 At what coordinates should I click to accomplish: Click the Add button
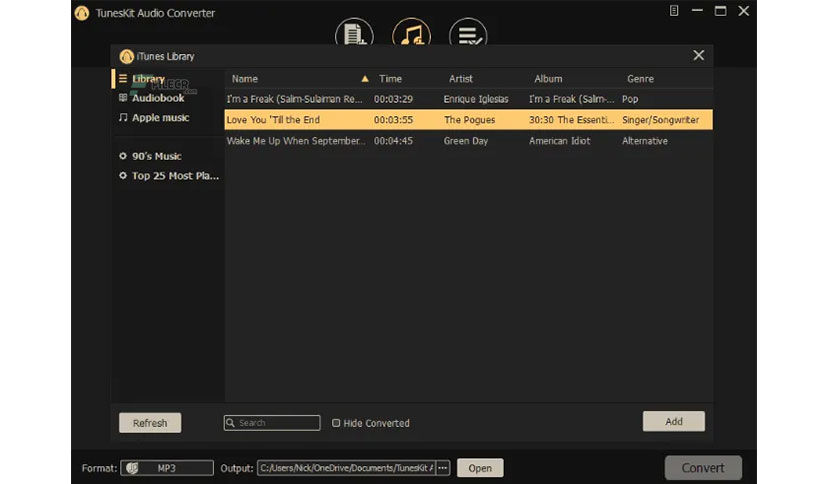[673, 421]
